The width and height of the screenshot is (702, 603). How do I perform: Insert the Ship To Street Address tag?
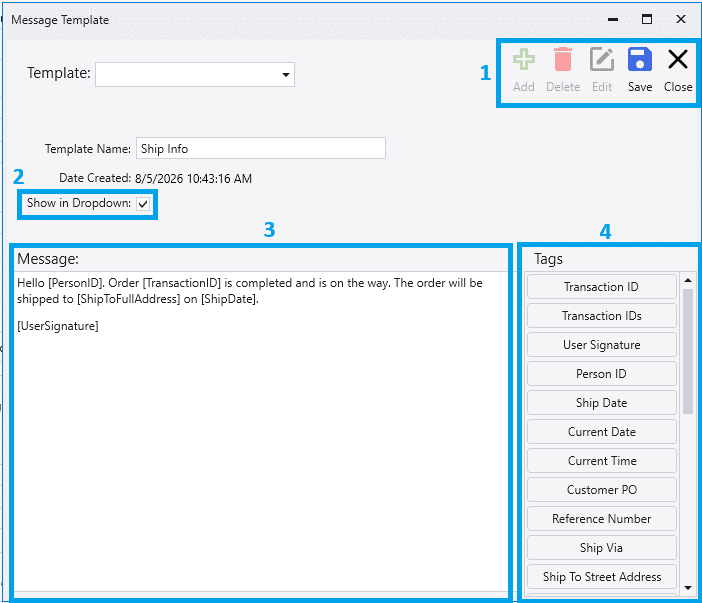(601, 577)
